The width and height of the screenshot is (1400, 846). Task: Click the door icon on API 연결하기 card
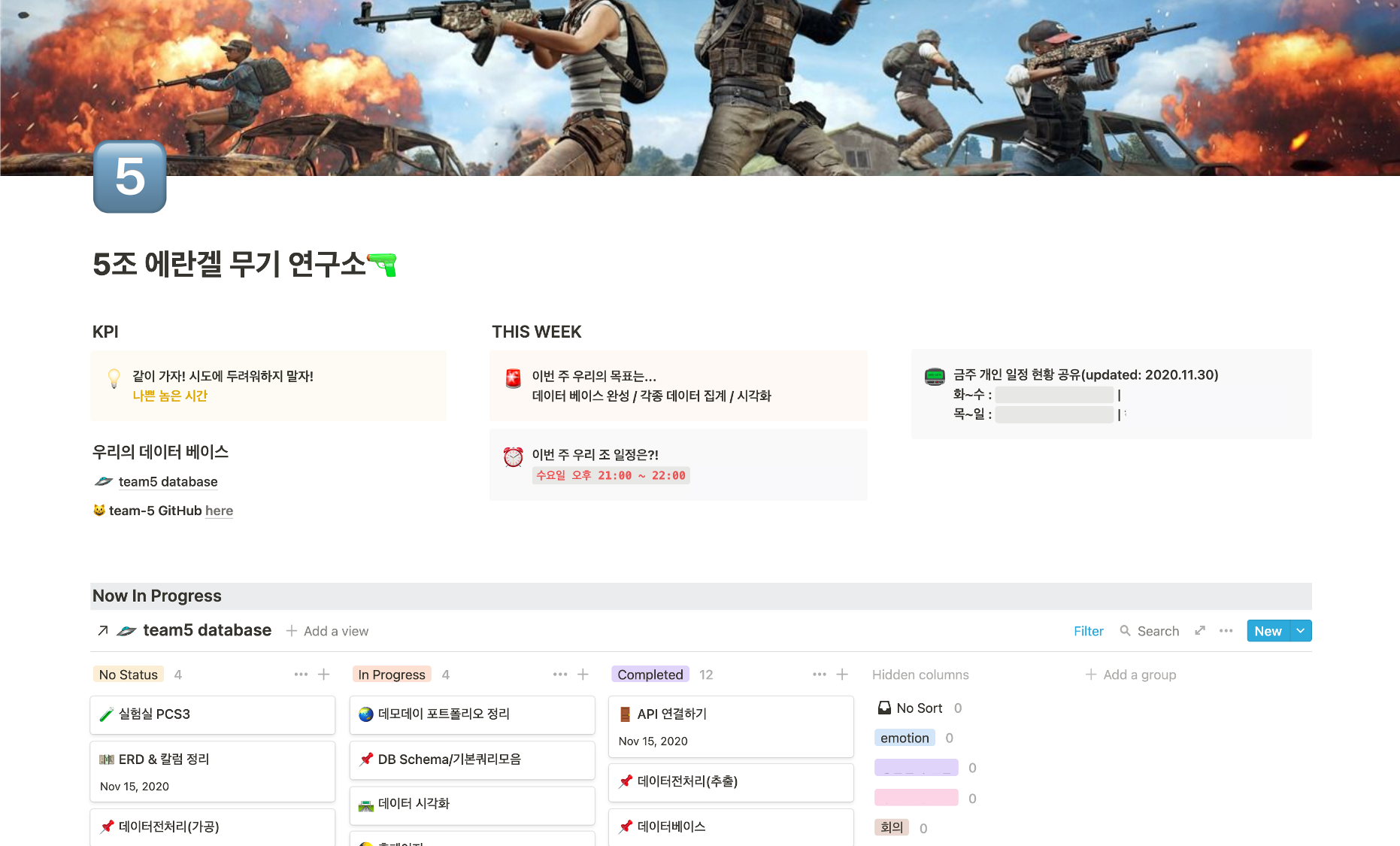click(625, 714)
